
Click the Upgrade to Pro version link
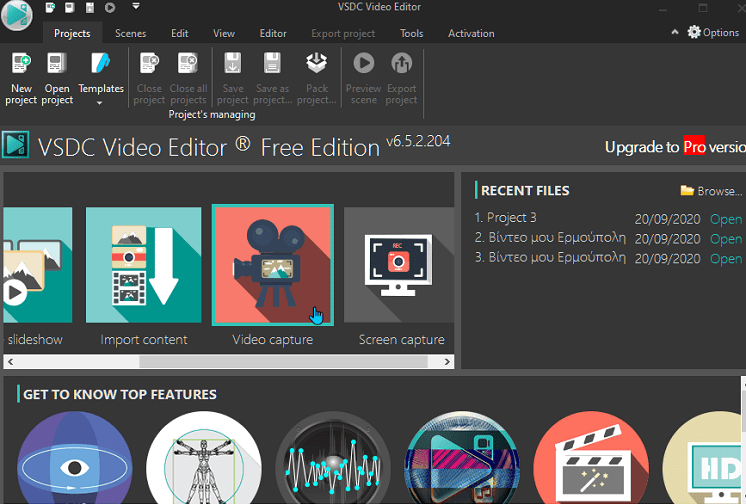click(x=675, y=147)
